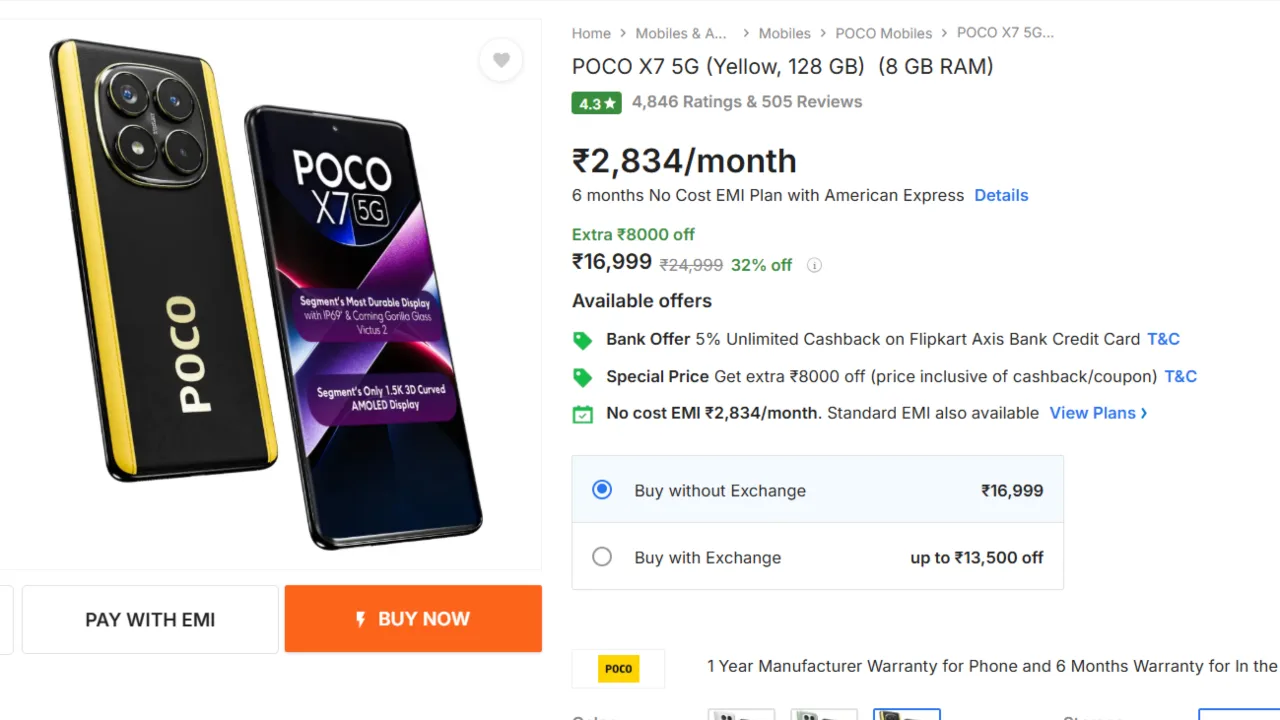The image size is (1280, 720).
Task: Open Bank Offer T&C link
Action: (x=1163, y=339)
